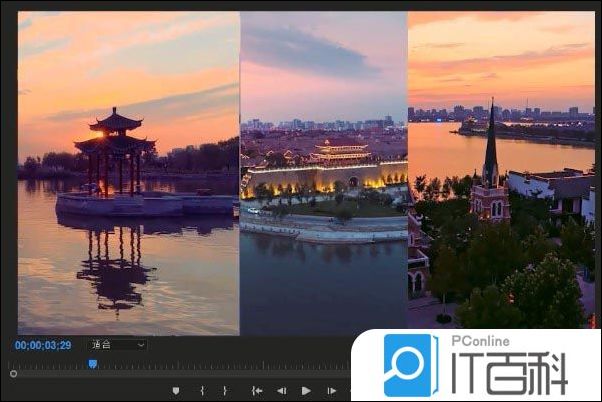Screen dimensions: 602x402
Task: Click the pavilion's reflection in the water
Action: pos(115,265)
